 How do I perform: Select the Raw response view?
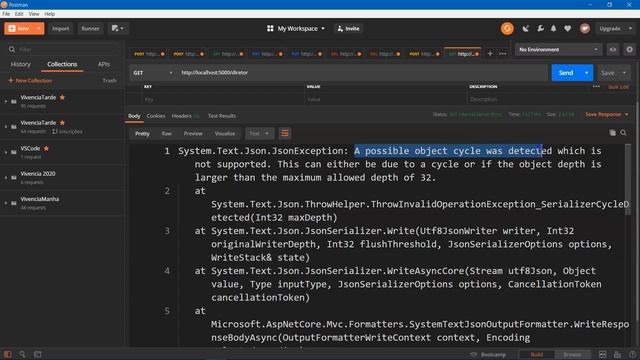coord(167,133)
